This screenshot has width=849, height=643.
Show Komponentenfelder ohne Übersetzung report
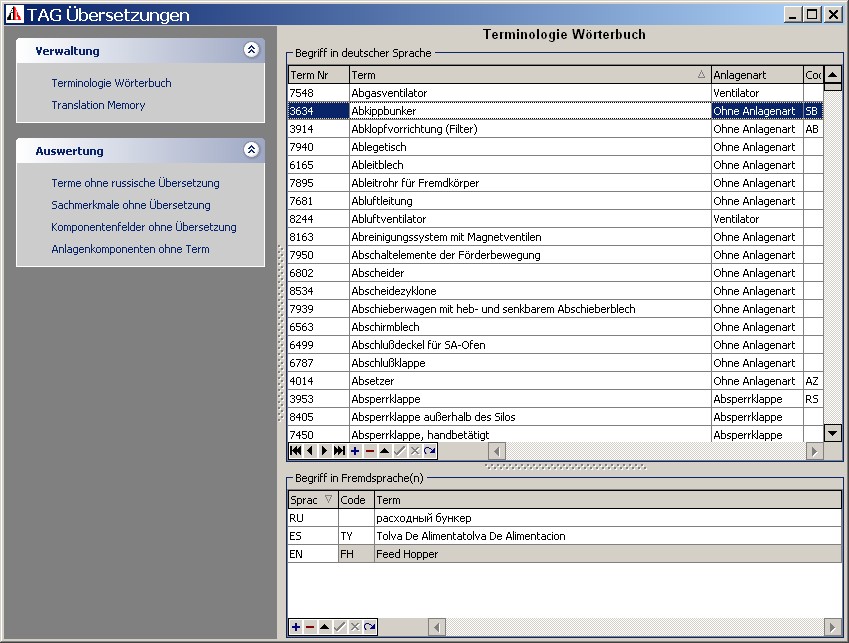[x=144, y=227]
